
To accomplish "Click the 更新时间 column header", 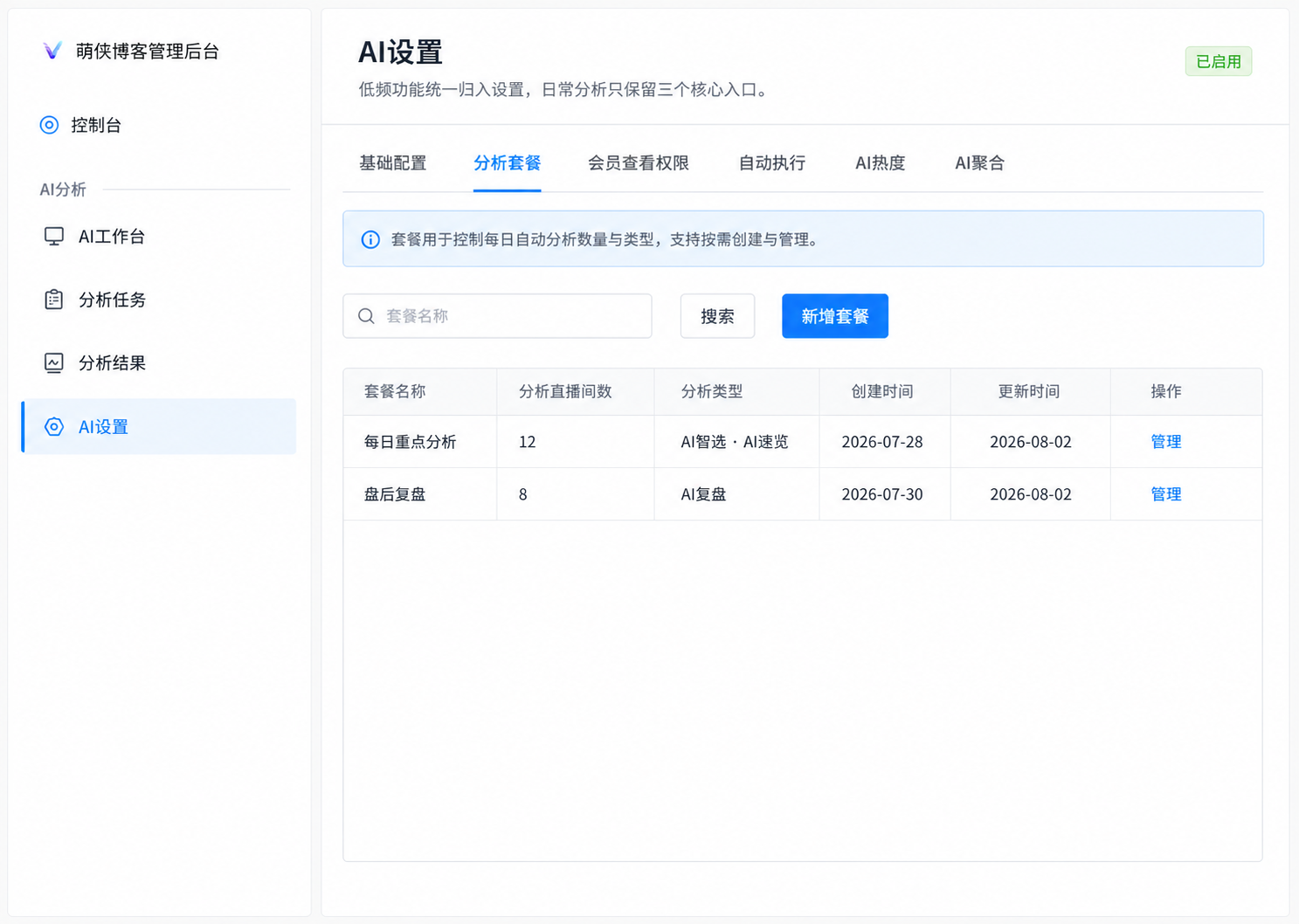I will (1029, 392).
